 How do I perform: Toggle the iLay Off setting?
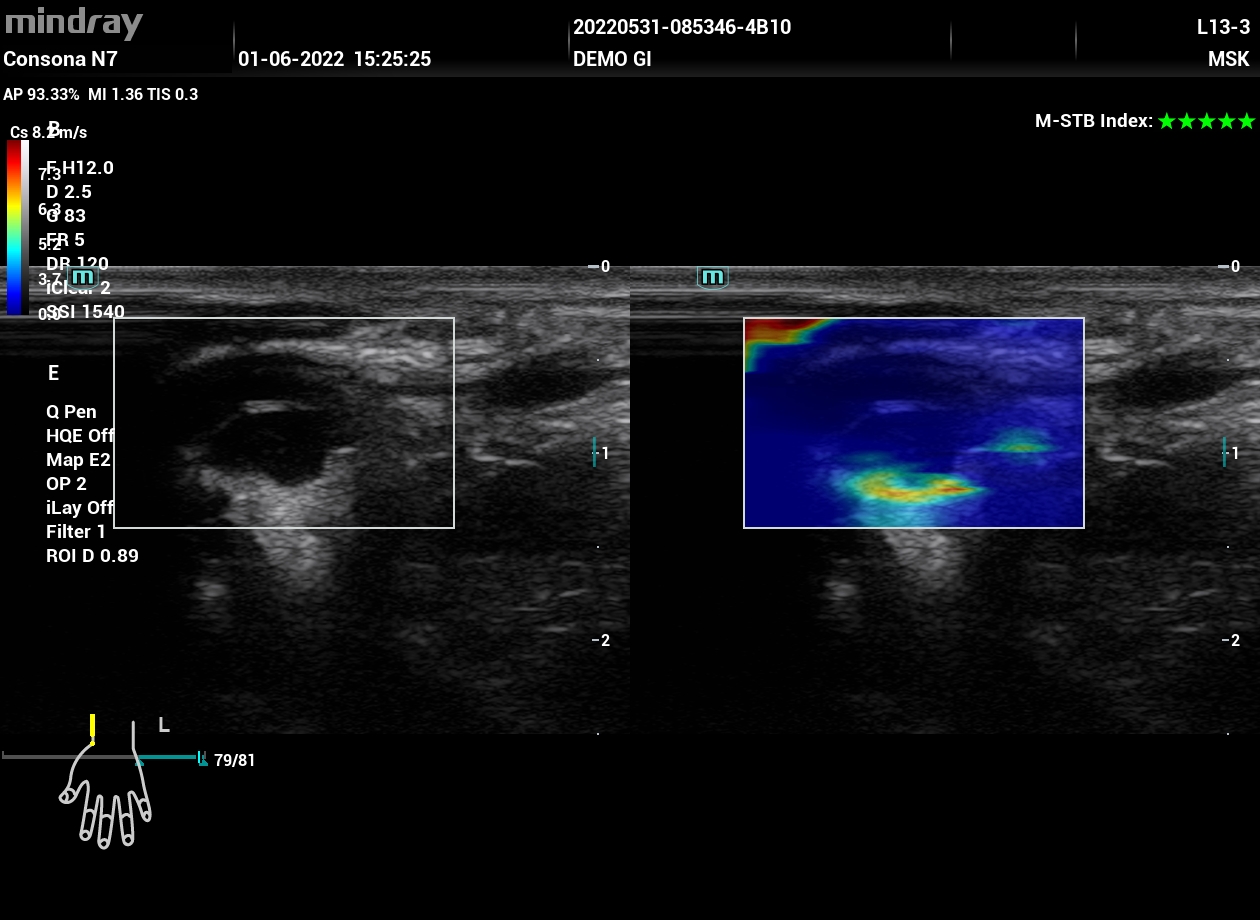point(80,508)
